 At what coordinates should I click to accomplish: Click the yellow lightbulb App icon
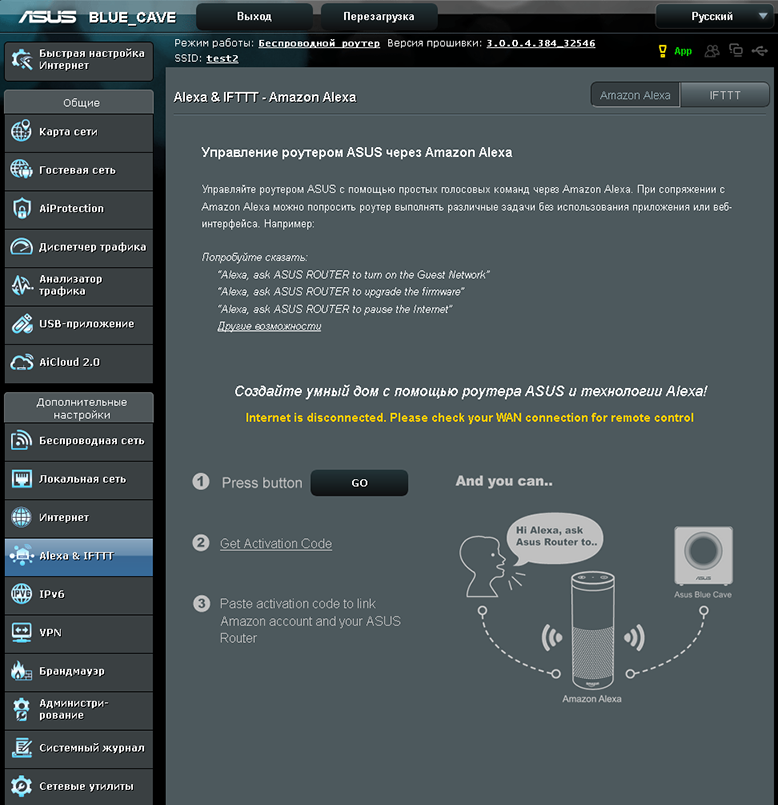(662, 51)
